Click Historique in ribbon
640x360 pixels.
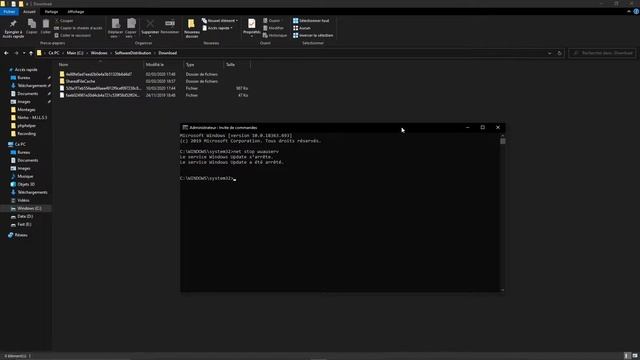click(x=275, y=35)
